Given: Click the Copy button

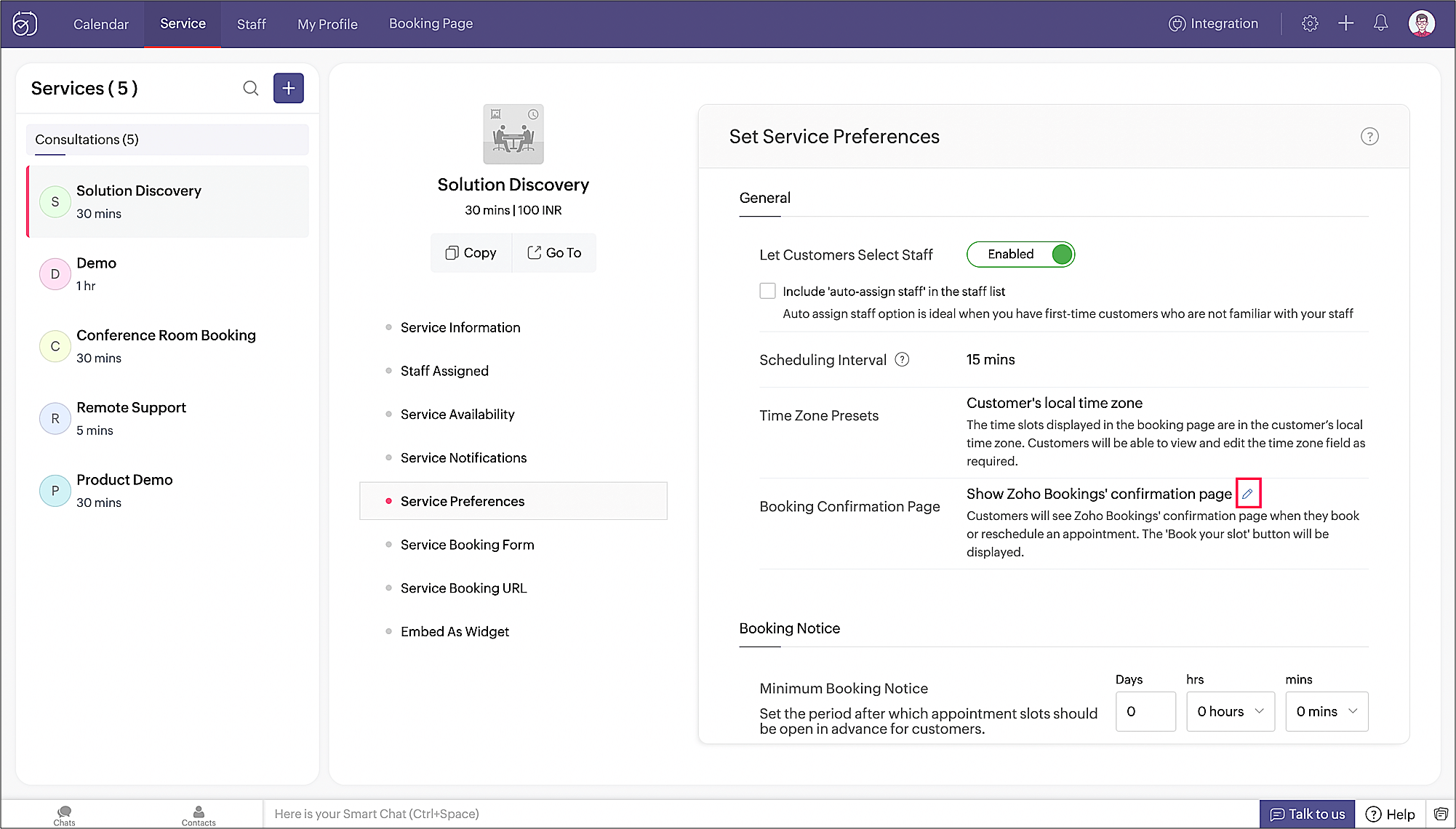Looking at the screenshot, I should (471, 253).
